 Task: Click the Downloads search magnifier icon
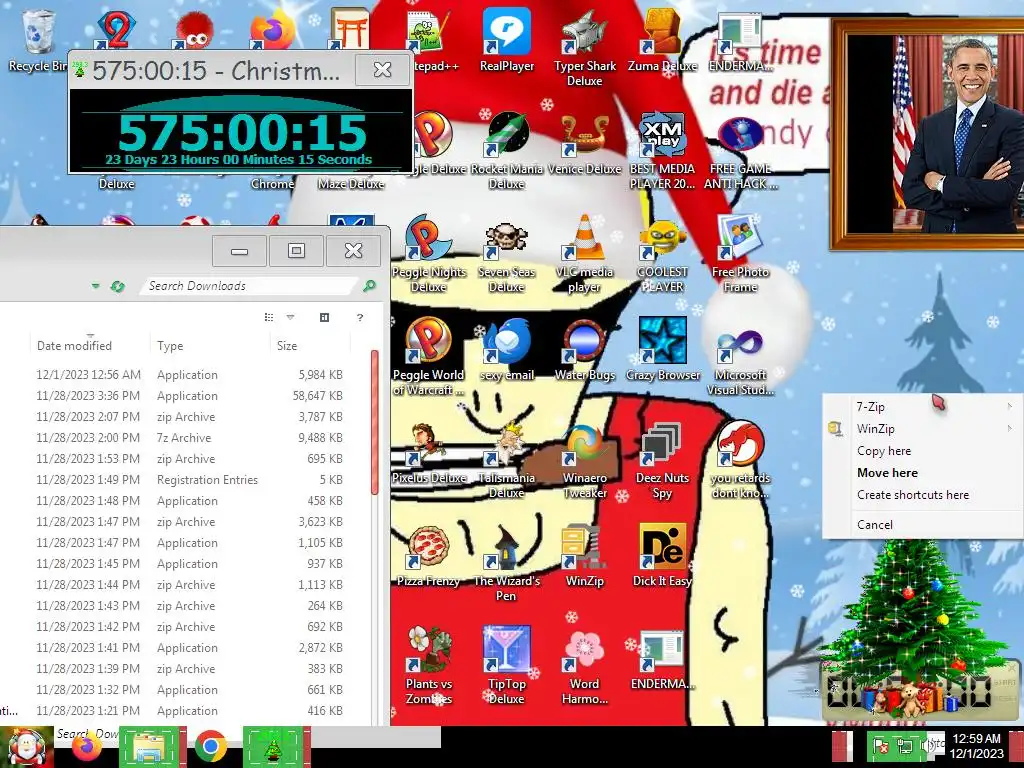370,285
